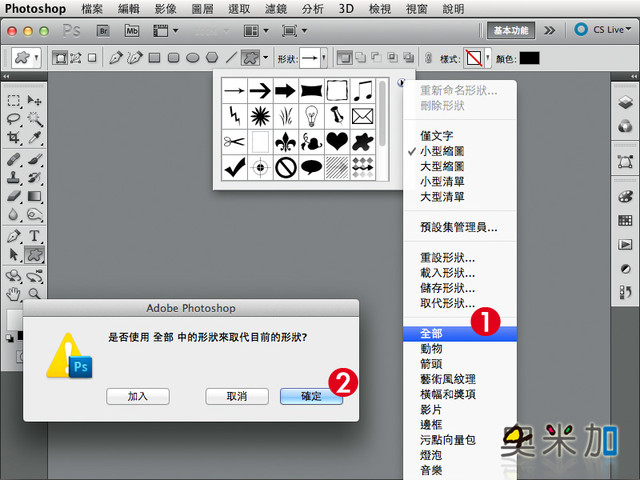Select the Eraser tool
This screenshot has height=480, width=640.
[13, 196]
